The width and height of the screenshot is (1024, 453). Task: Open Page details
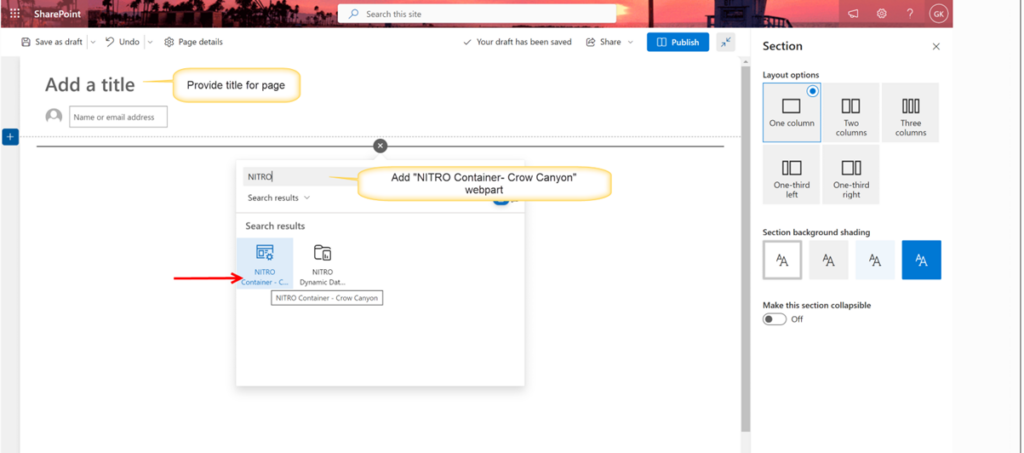193,42
